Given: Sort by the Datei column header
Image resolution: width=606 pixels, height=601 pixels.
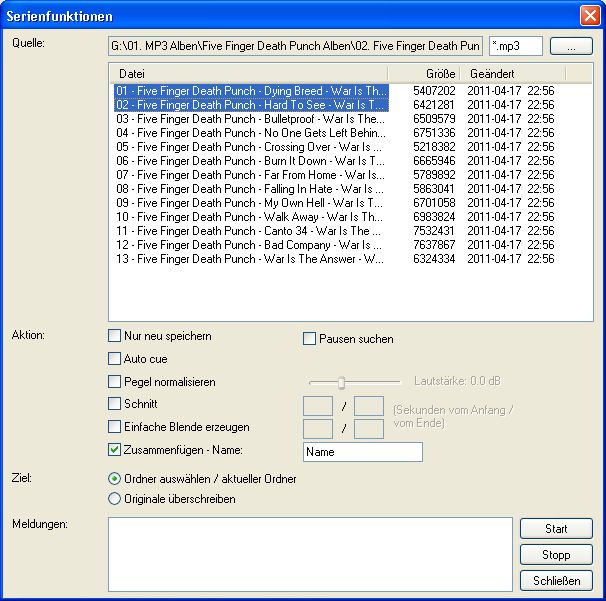Looking at the screenshot, I should coord(249,73).
